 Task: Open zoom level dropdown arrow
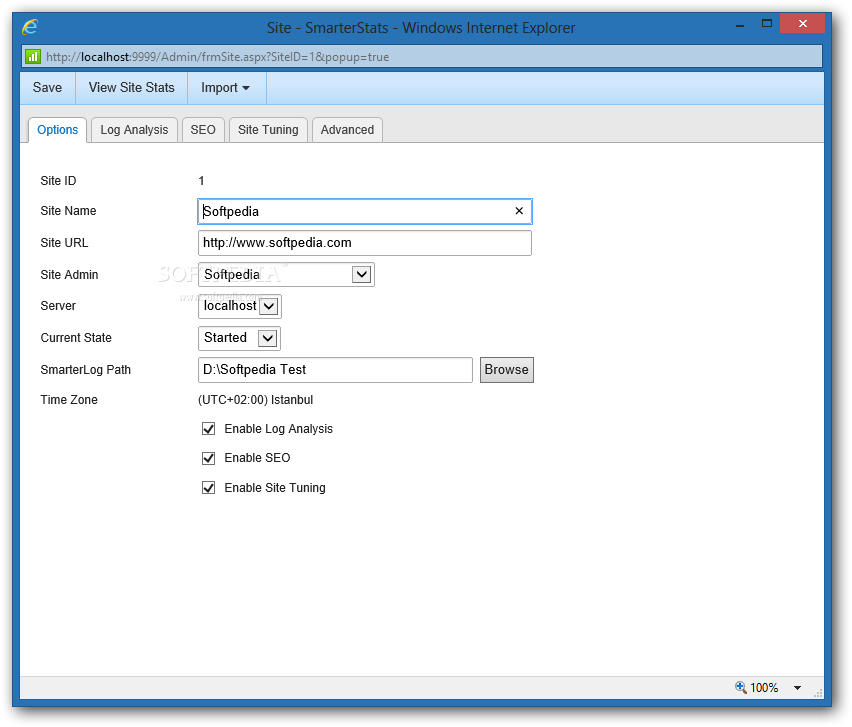tap(797, 688)
